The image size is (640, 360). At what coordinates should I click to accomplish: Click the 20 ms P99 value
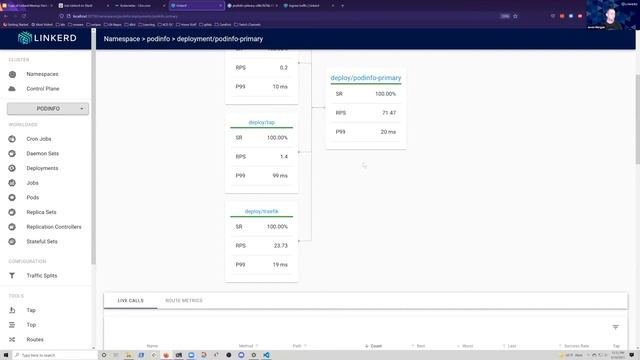pos(388,132)
